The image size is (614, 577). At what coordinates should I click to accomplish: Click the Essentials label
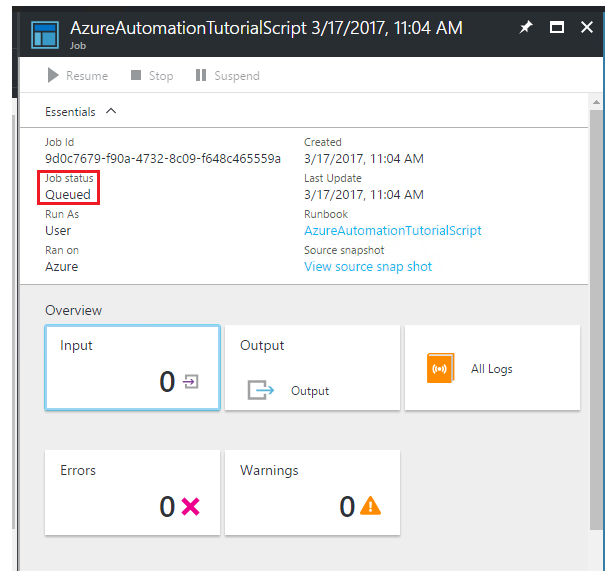click(70, 112)
